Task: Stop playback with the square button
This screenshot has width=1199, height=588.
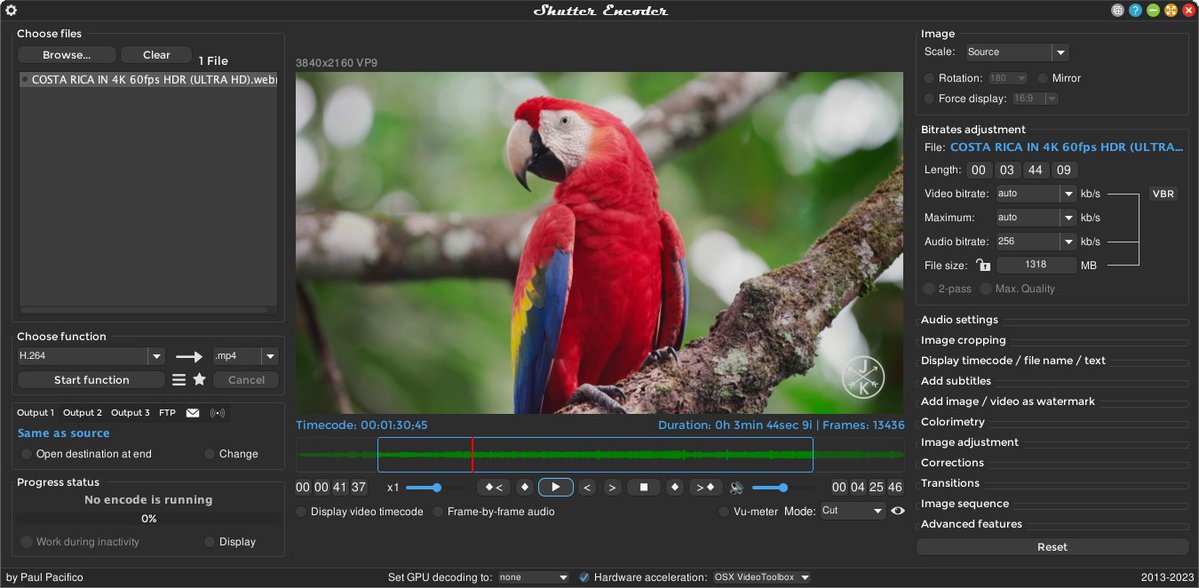Action: (x=644, y=487)
